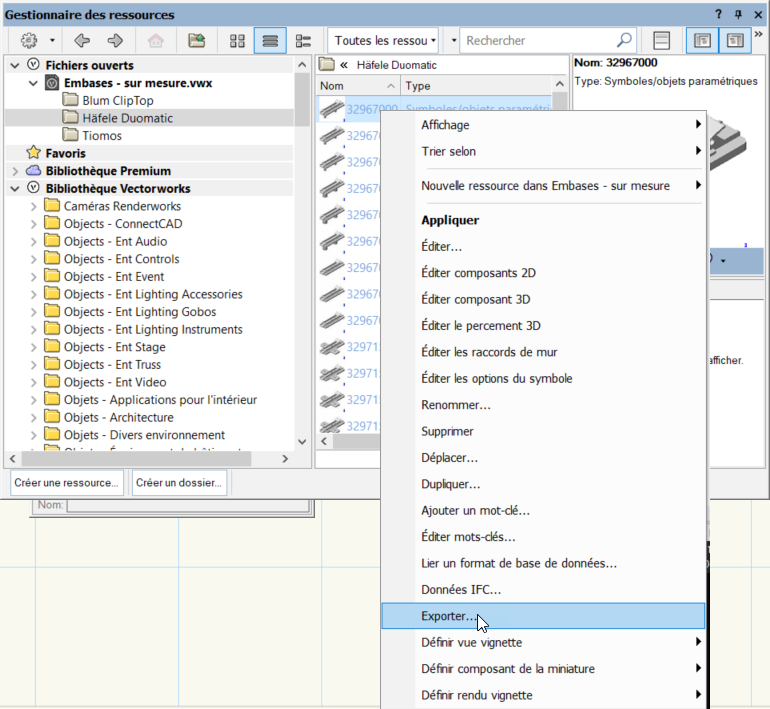Image resolution: width=770 pixels, height=709 pixels.
Task: Select Objets - Divers environnement folder
Action: pyautogui.click(x=144, y=435)
